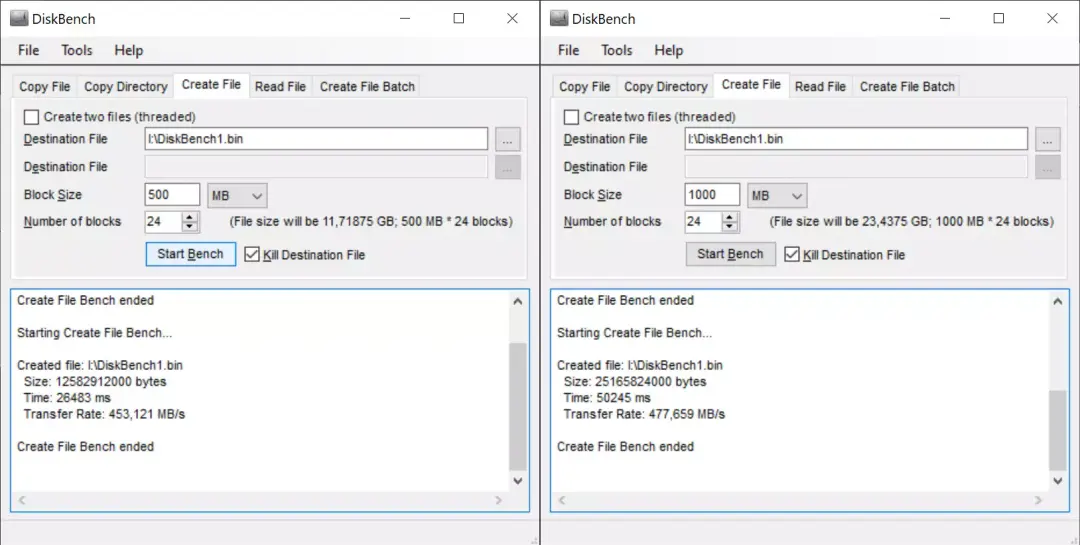Maximize the right DiskBench window

tap(999, 19)
